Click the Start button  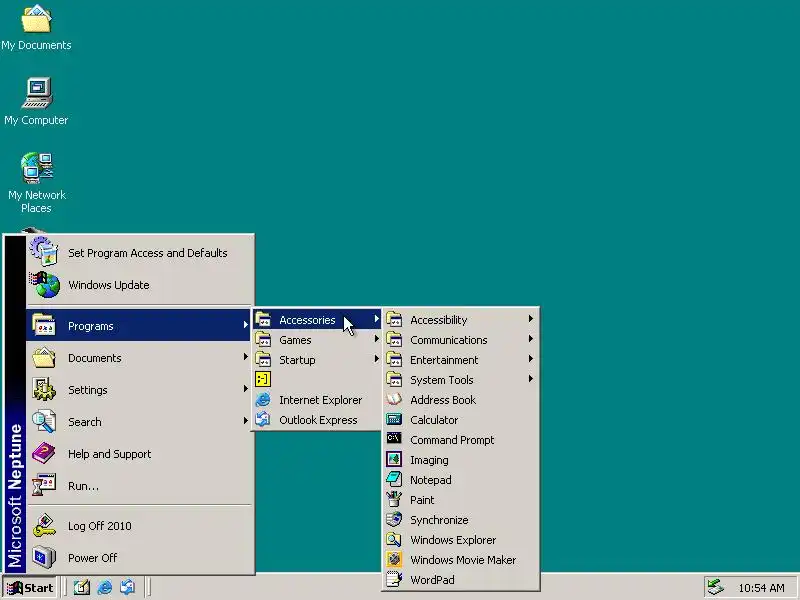pos(29,588)
